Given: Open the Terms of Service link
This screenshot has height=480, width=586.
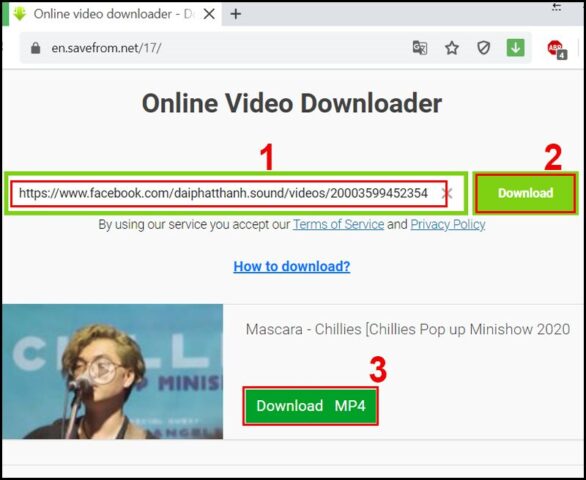Looking at the screenshot, I should [x=338, y=224].
